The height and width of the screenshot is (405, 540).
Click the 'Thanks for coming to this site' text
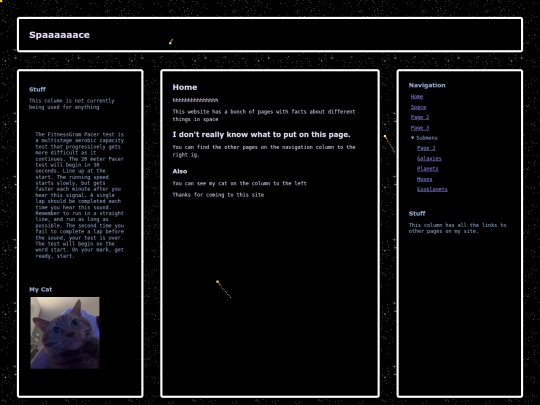[218, 195]
